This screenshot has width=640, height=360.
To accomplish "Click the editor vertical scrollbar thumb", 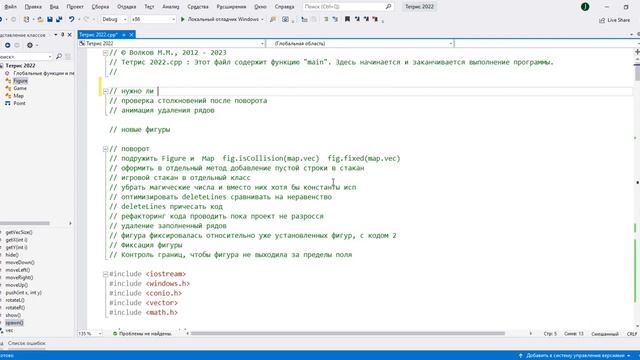I will (x=638, y=72).
